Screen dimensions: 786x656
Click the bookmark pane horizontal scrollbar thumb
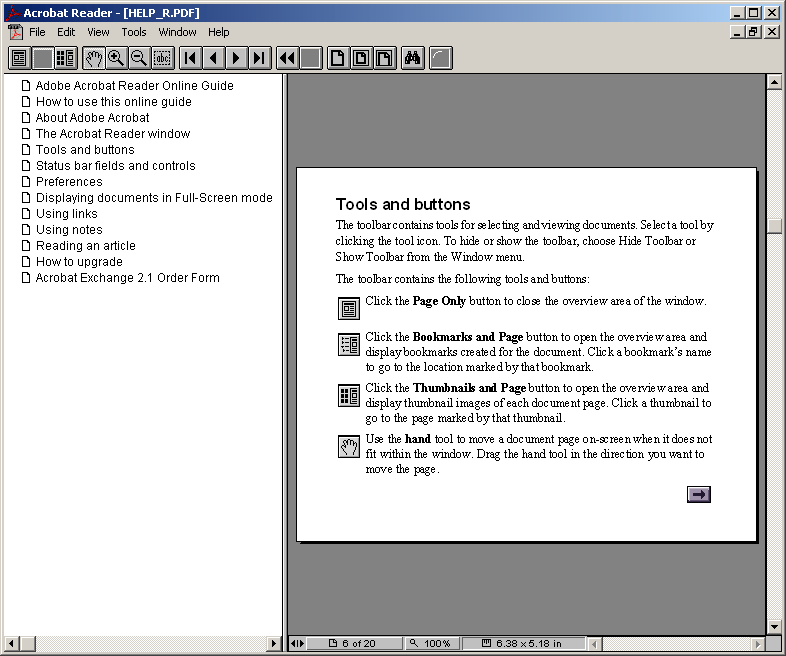(x=28, y=643)
